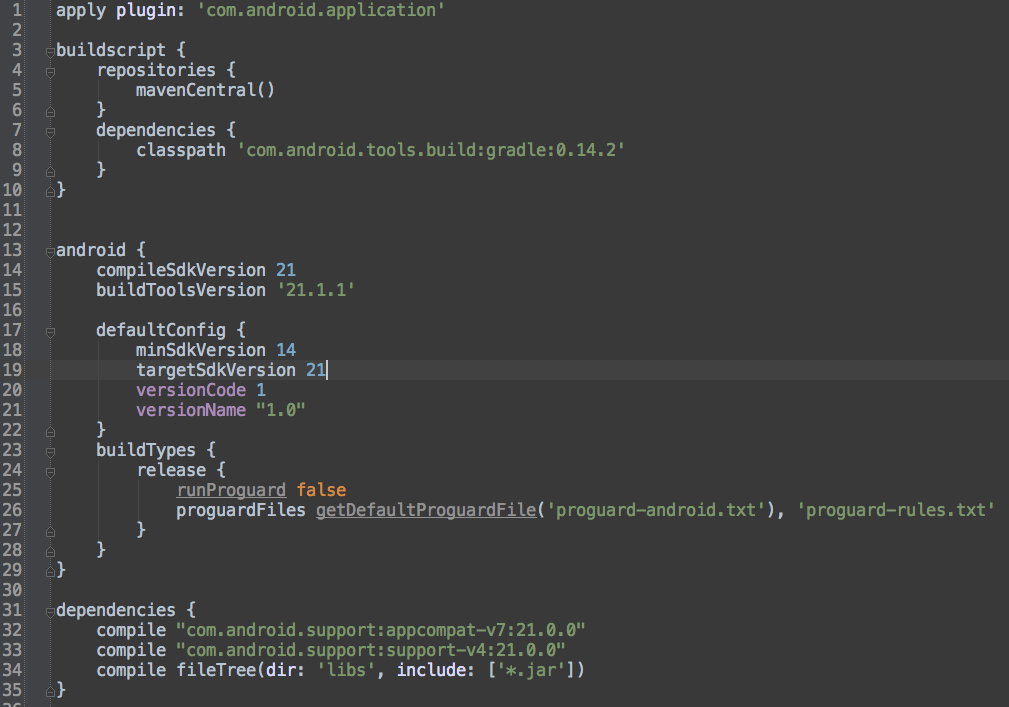Screen dimensions: 1009x707
Task: Click the appcompat-v7:21.0.0 dependency string
Action: (380, 630)
